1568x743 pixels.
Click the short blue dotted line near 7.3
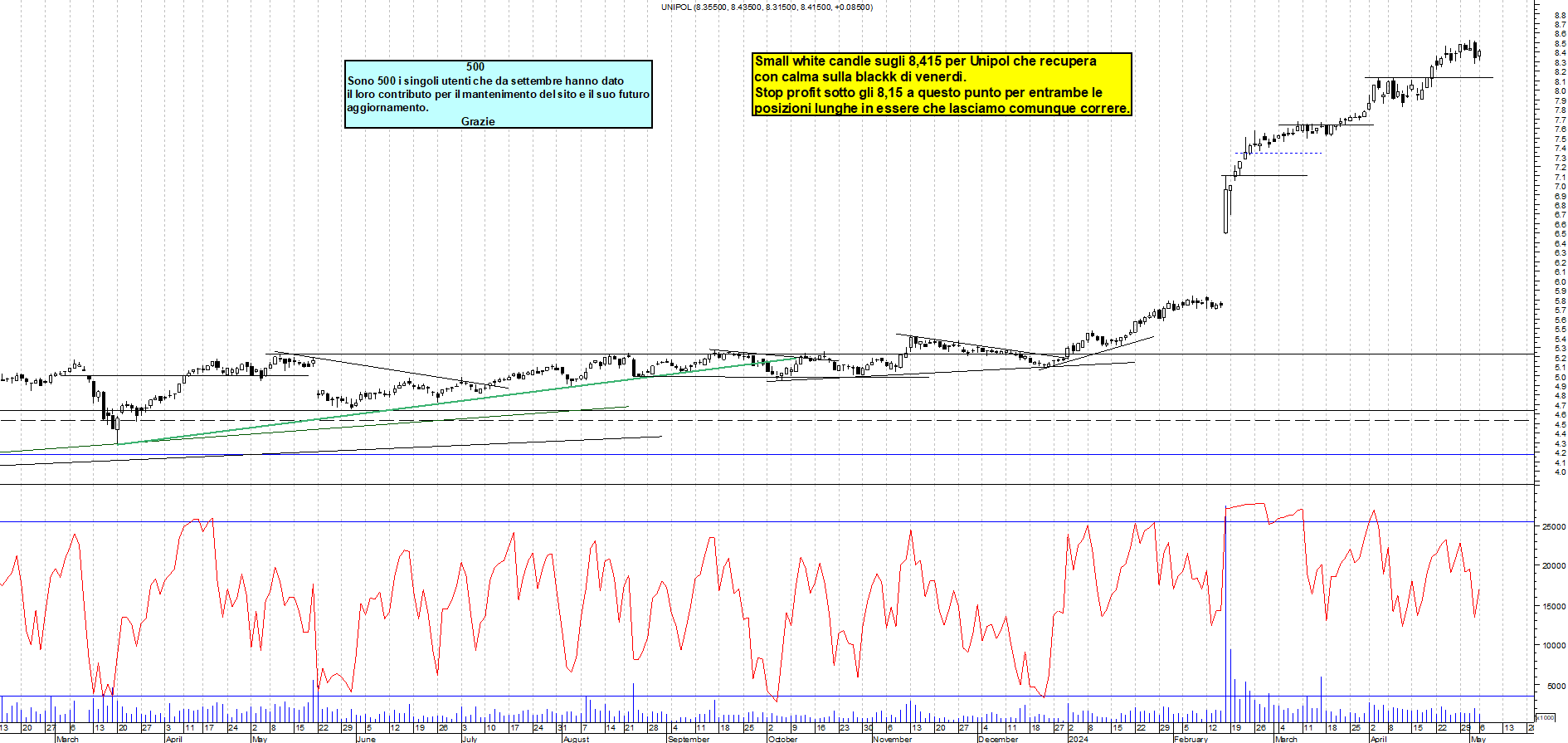[1278, 153]
